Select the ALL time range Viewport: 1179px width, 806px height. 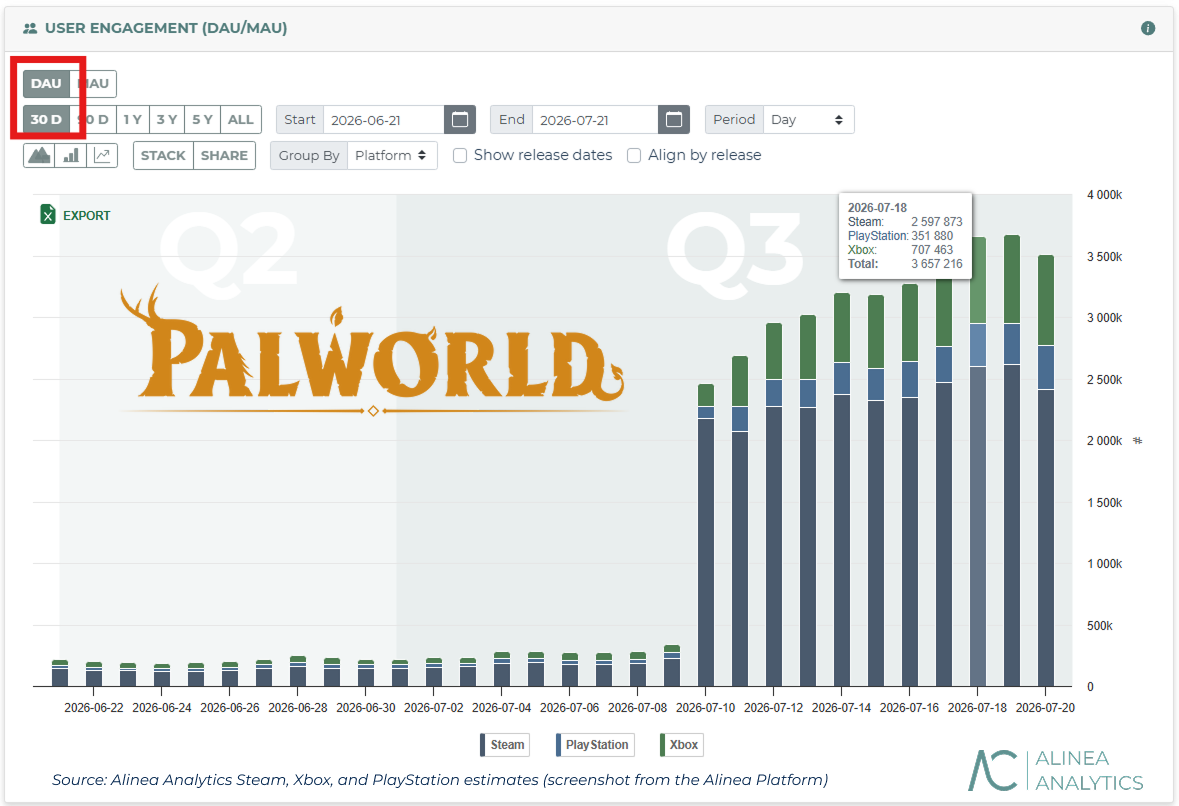(241, 120)
